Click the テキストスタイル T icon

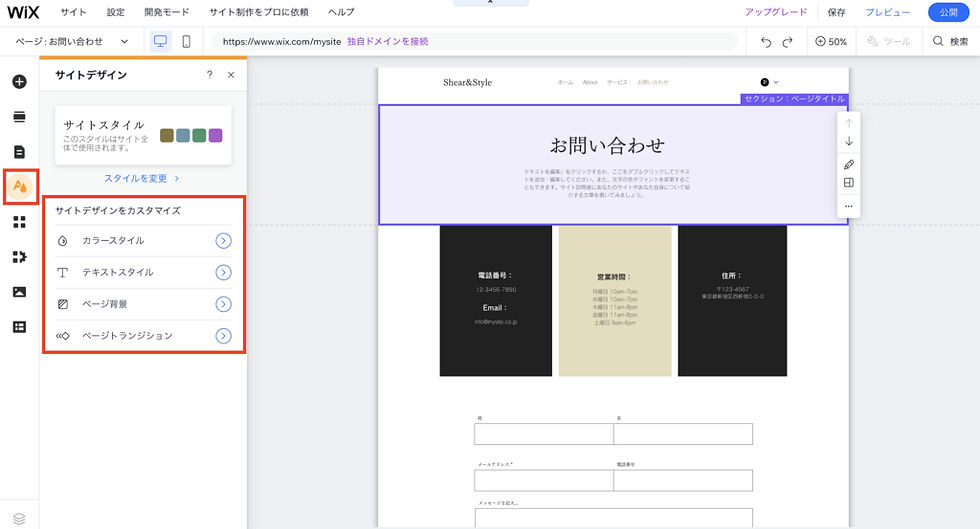click(x=62, y=273)
